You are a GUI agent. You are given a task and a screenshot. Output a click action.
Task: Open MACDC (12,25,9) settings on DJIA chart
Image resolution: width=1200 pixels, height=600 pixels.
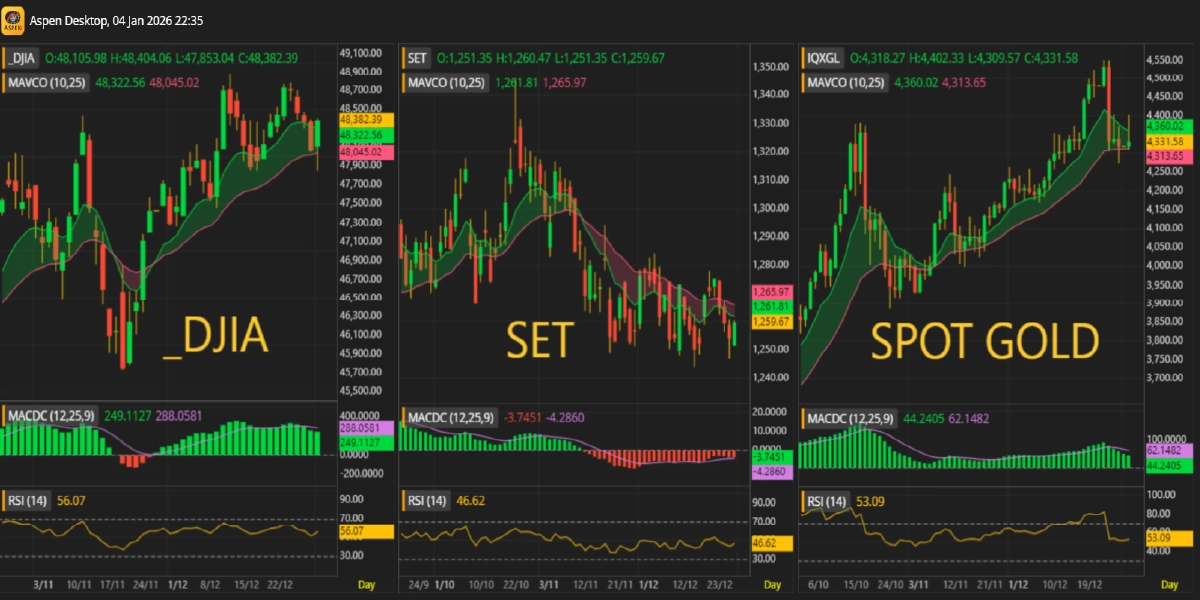[x=49, y=413]
